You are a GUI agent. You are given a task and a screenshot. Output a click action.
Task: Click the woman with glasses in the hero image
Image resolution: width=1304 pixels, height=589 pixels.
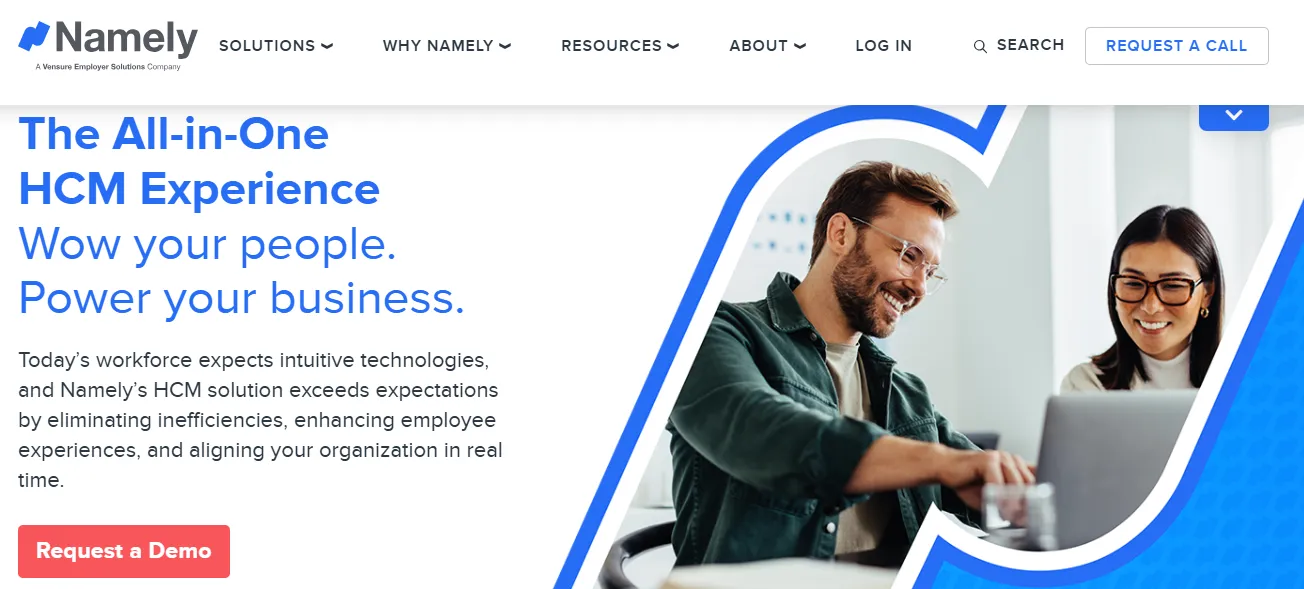[x=1150, y=300]
